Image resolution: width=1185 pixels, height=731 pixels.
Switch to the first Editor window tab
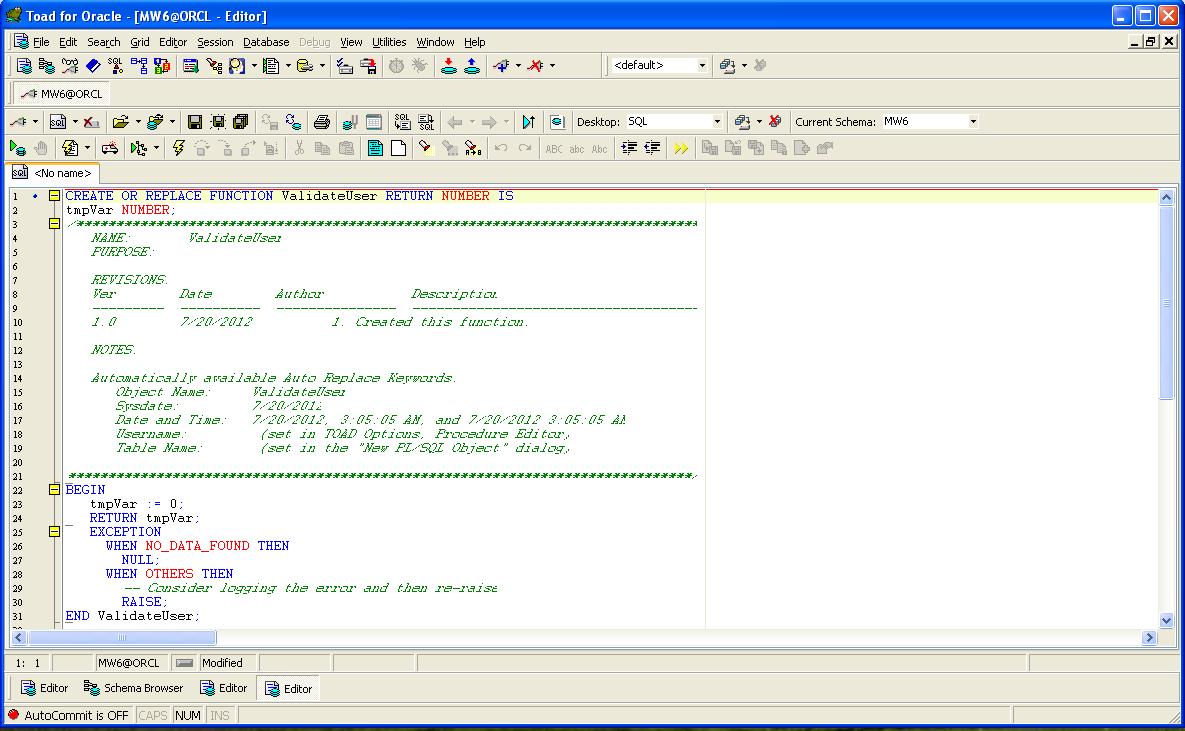pos(45,688)
